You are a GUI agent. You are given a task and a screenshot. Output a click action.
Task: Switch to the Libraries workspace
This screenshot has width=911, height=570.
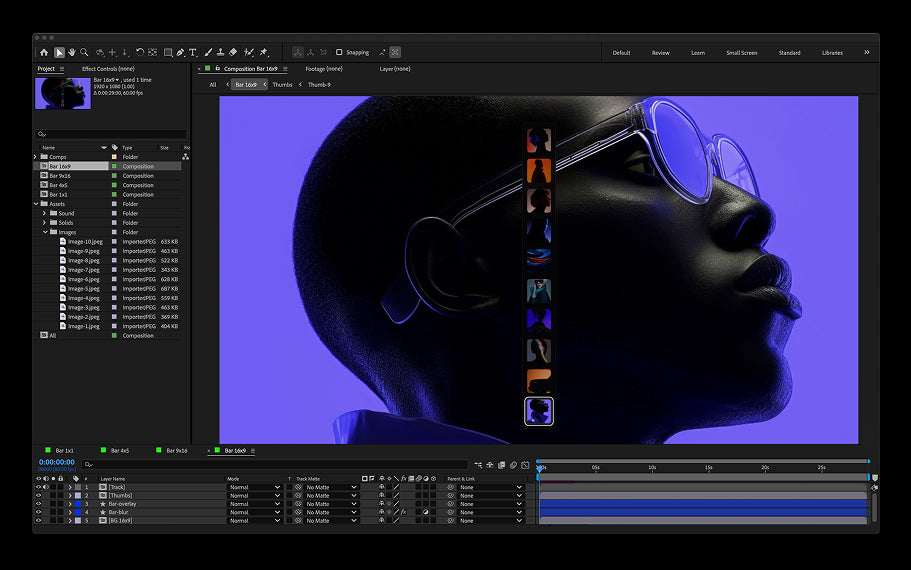pyautogui.click(x=832, y=53)
